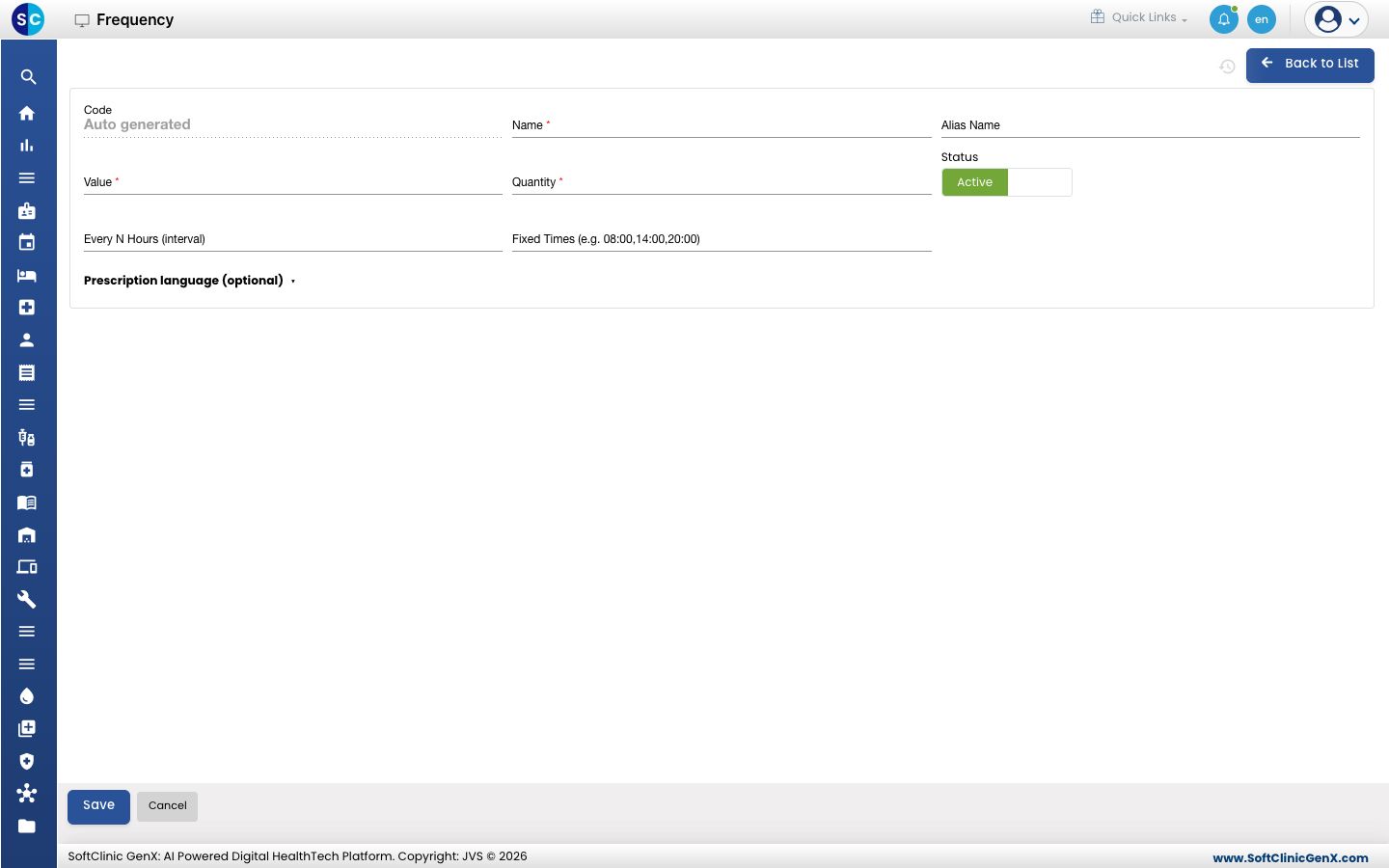This screenshot has height=868, width=1389.
Task: Focus the Alias Name field
Action: pyautogui.click(x=1151, y=125)
